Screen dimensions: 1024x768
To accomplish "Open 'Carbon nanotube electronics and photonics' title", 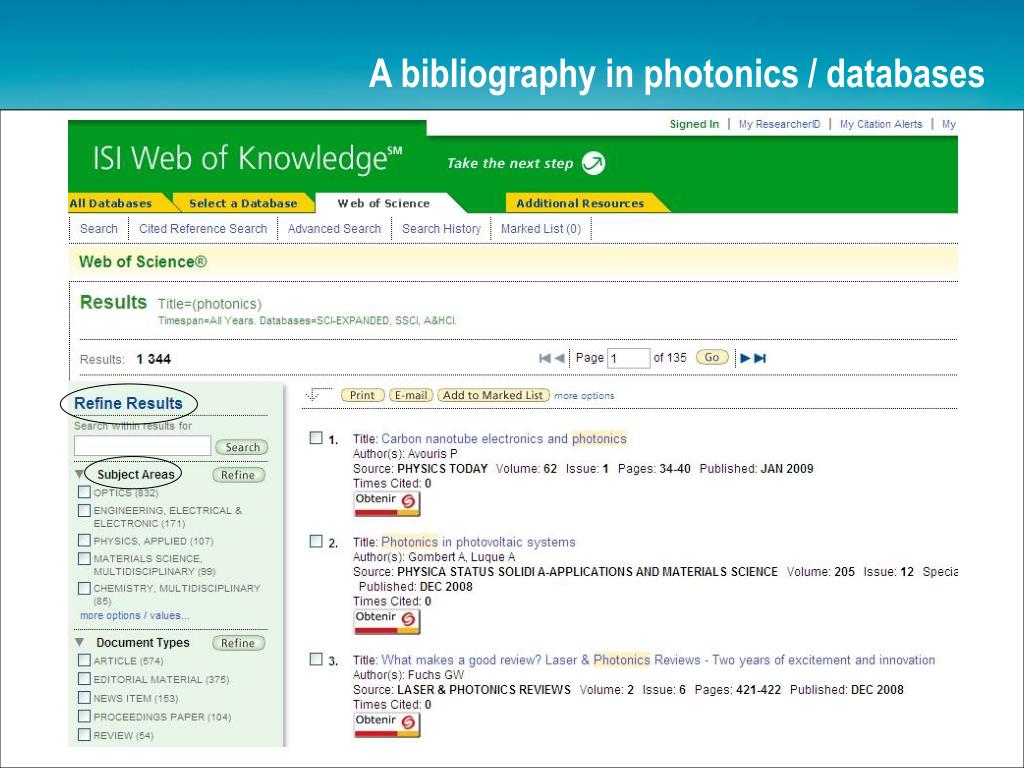I will click(504, 439).
